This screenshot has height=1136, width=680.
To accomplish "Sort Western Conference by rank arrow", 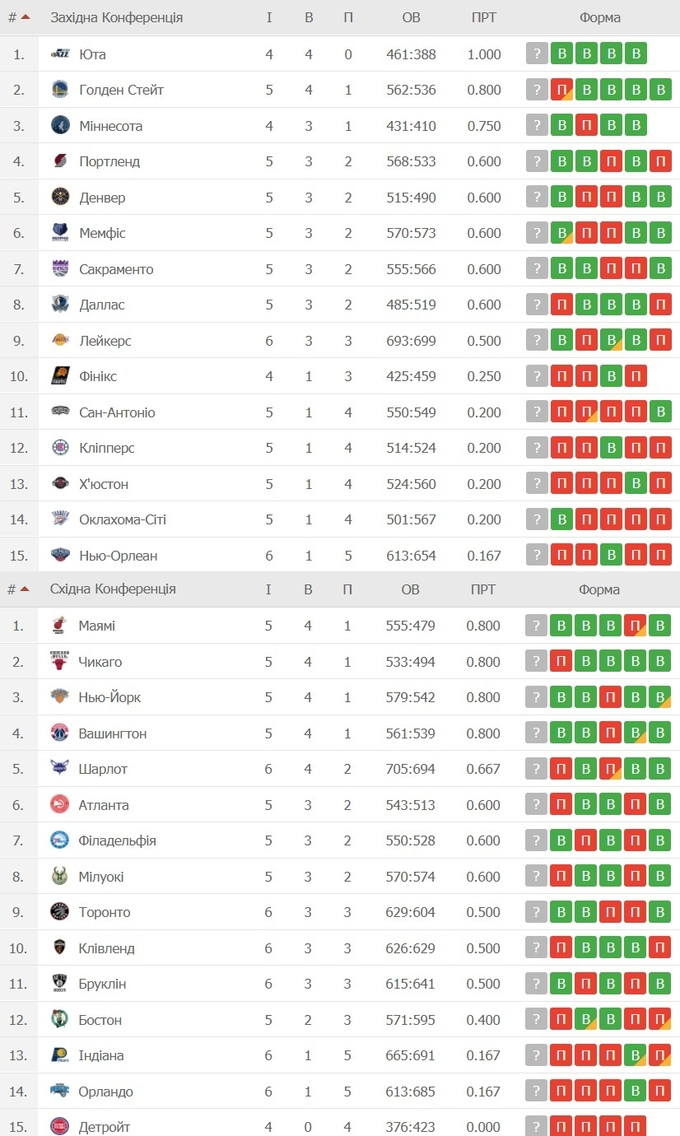I will 25,18.
